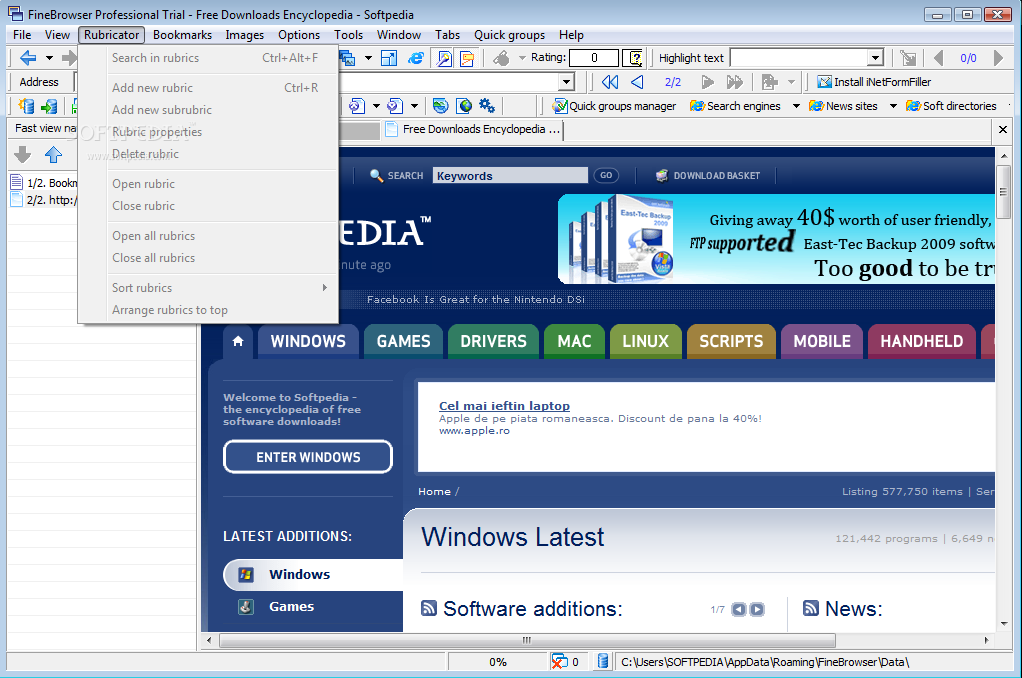Click the grayed next page arrow

707,82
